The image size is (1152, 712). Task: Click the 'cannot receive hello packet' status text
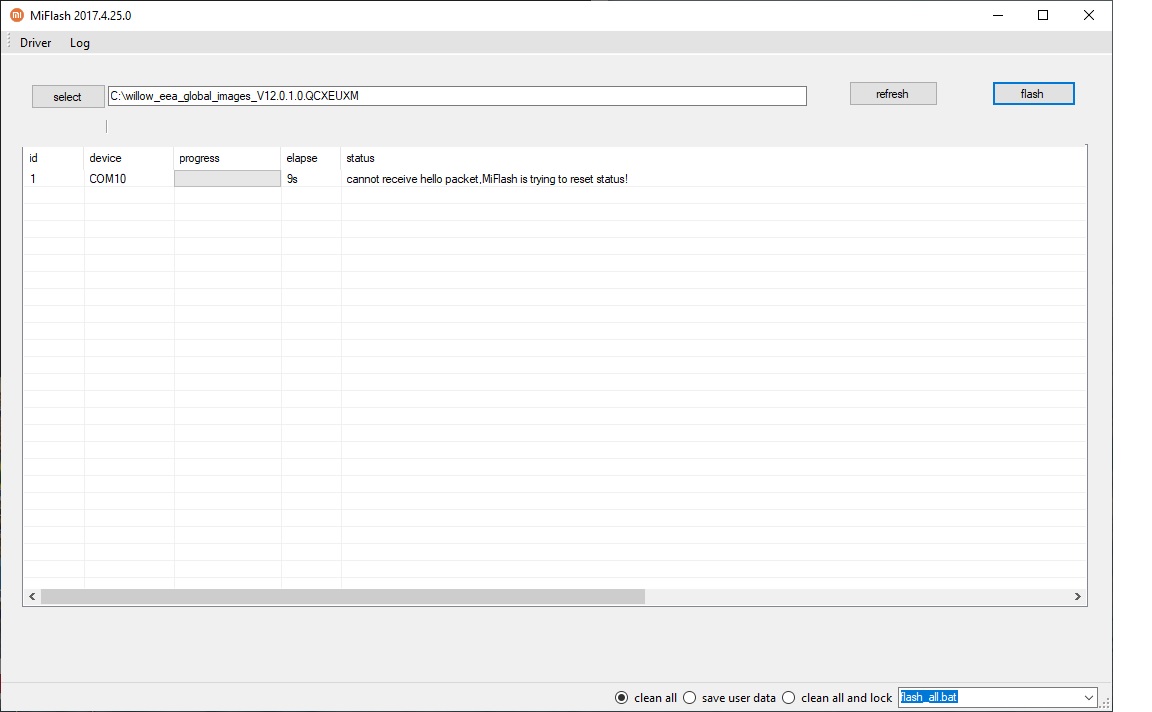(x=486, y=179)
